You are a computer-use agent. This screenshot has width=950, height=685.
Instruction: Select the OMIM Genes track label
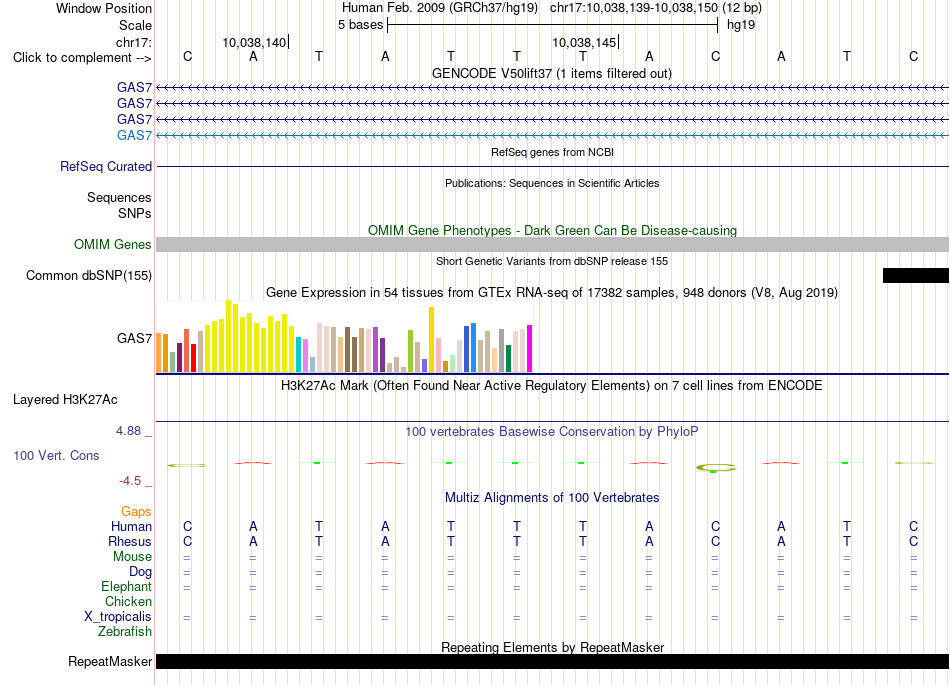pos(112,244)
